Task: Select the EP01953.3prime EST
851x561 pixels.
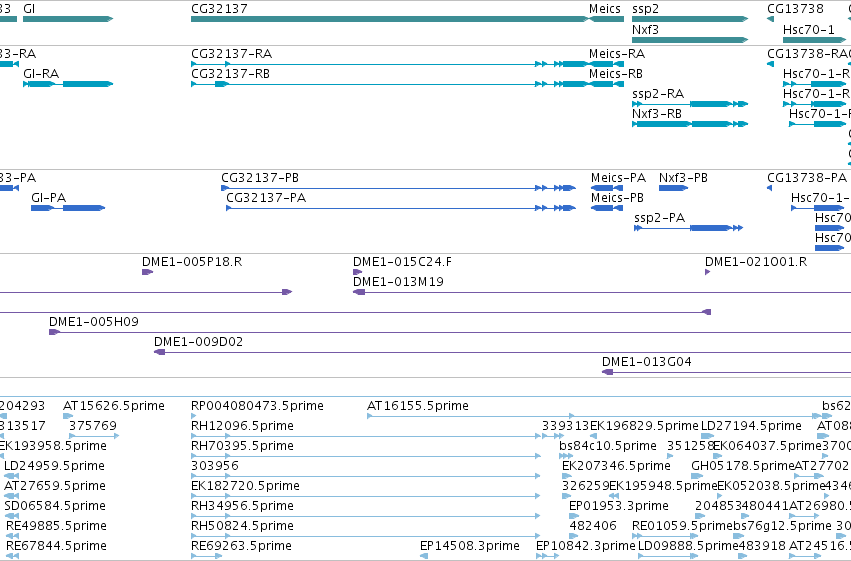Action: pyautogui.click(x=573, y=517)
